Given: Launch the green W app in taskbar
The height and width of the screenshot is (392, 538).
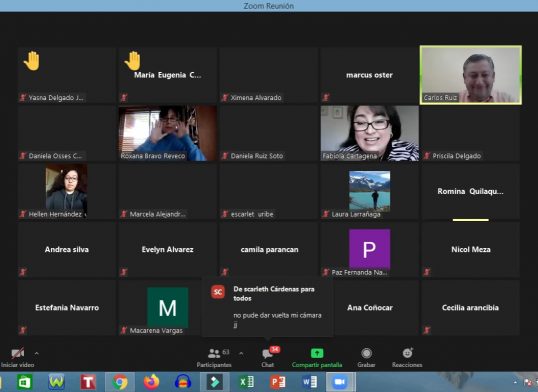Looking at the screenshot, I should pyautogui.click(x=56, y=382).
